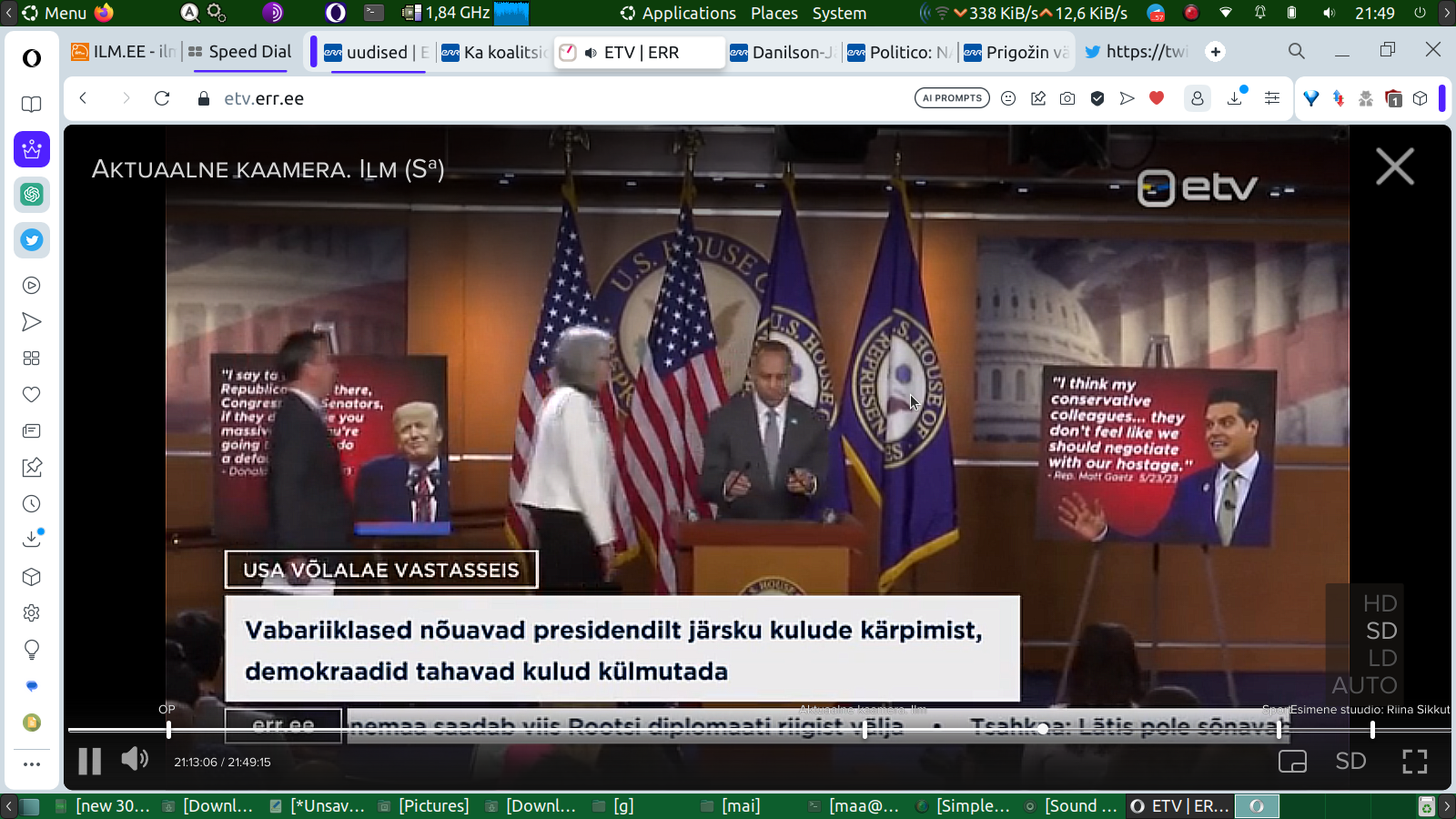Seek using the video progress bar handle

[1043, 729]
